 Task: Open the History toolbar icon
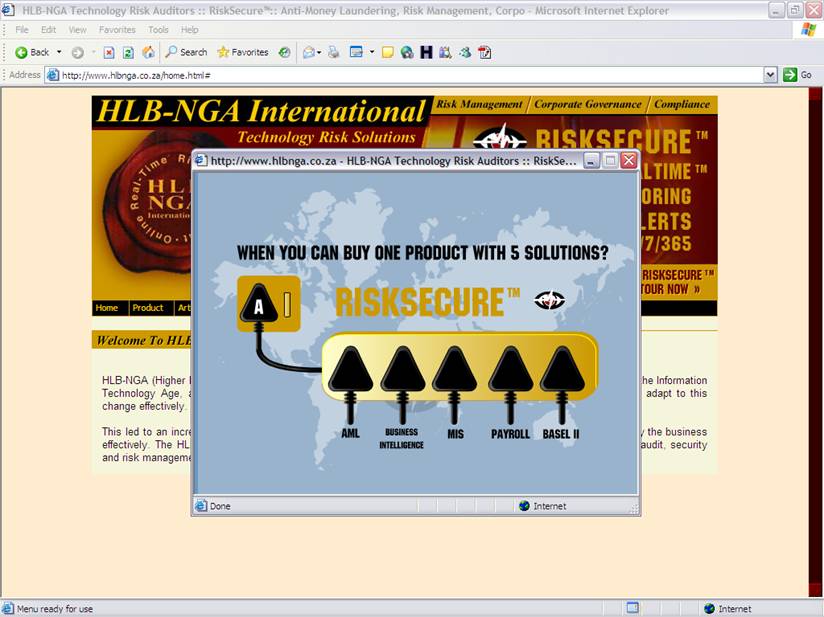(284, 52)
